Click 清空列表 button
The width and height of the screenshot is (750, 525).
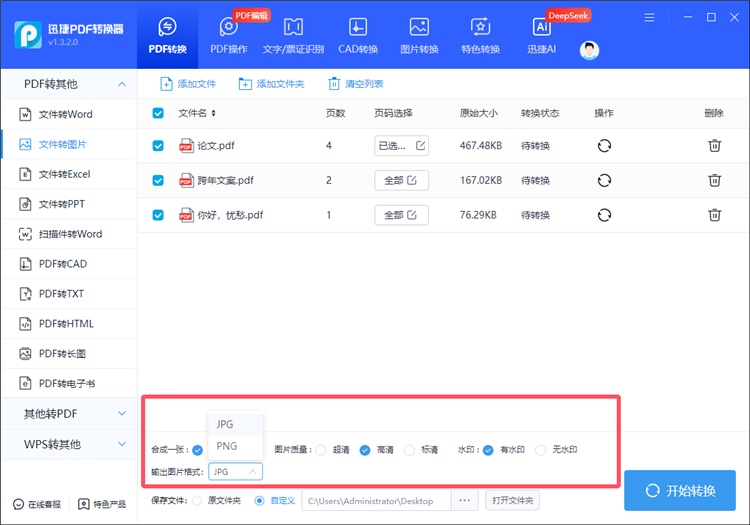click(x=355, y=84)
